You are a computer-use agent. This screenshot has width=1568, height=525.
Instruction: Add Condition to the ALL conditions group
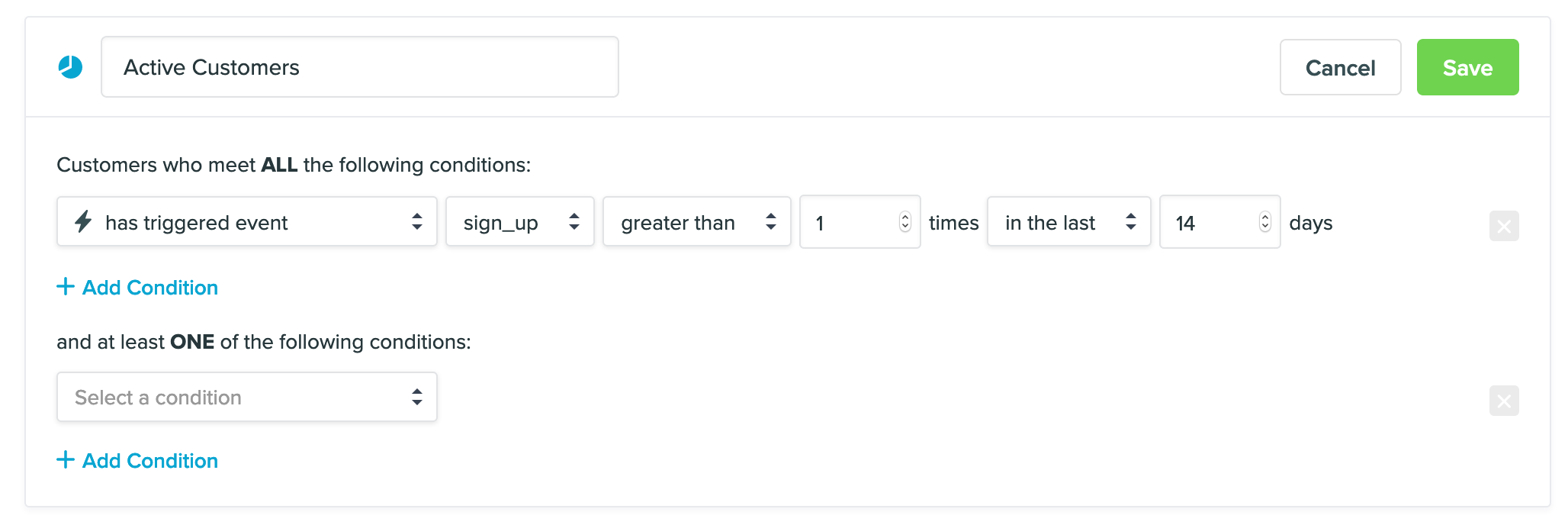click(149, 288)
